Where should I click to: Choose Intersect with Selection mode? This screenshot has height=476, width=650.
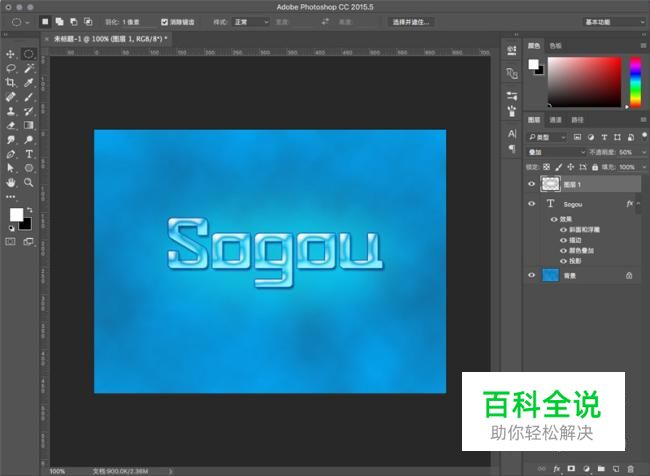click(88, 22)
